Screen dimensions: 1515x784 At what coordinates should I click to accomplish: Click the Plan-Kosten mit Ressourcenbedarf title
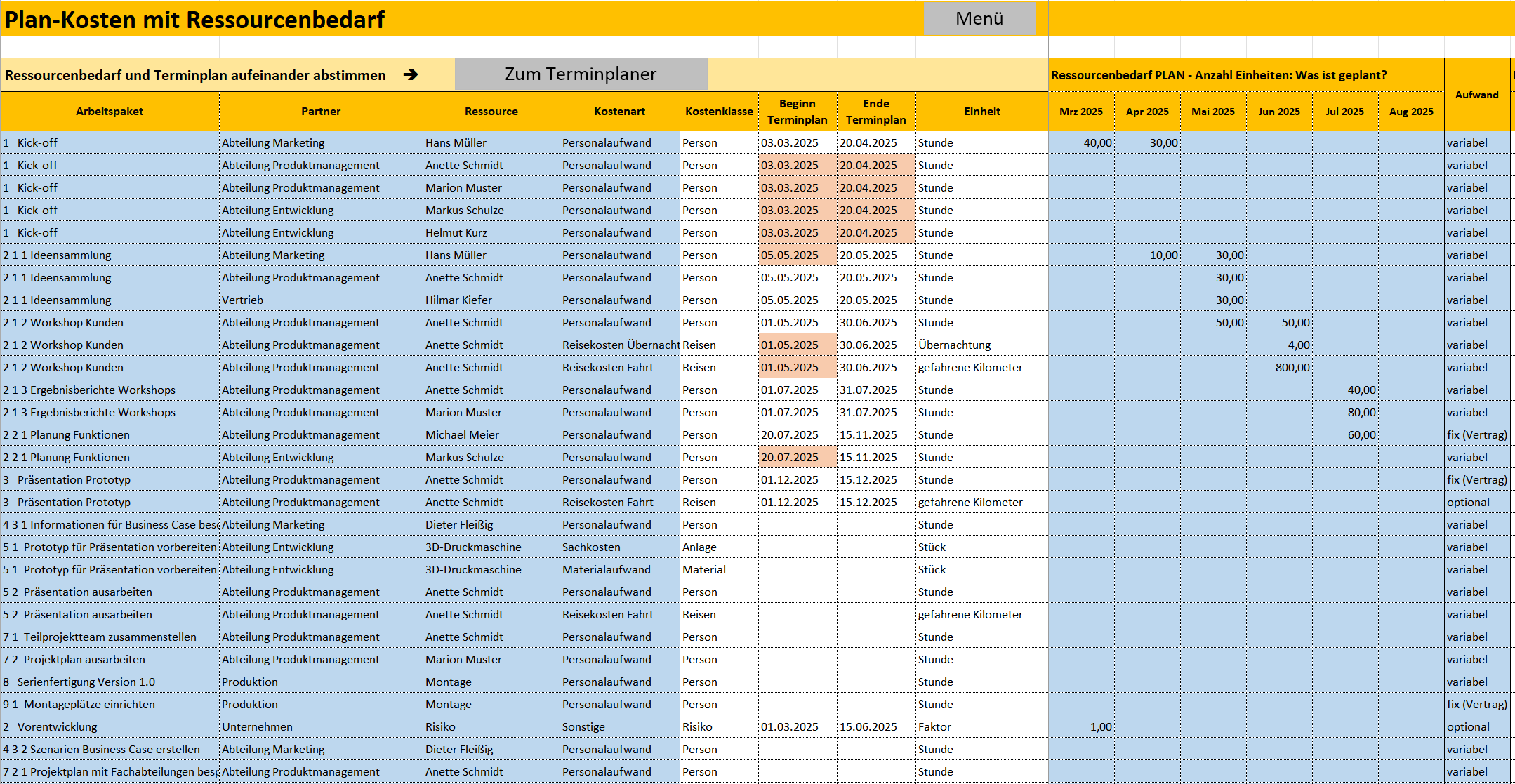point(193,20)
